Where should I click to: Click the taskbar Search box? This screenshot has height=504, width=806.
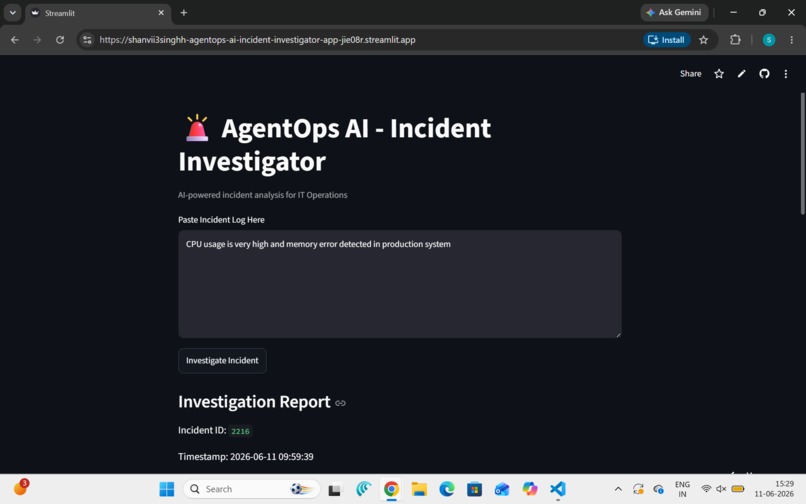(x=252, y=489)
